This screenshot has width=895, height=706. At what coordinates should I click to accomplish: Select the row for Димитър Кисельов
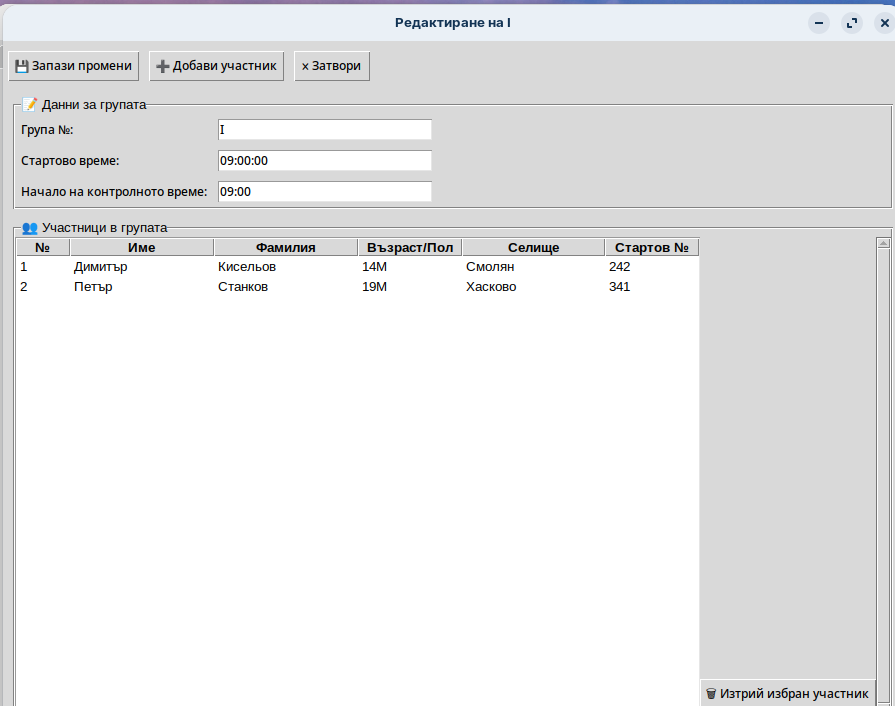(200, 267)
